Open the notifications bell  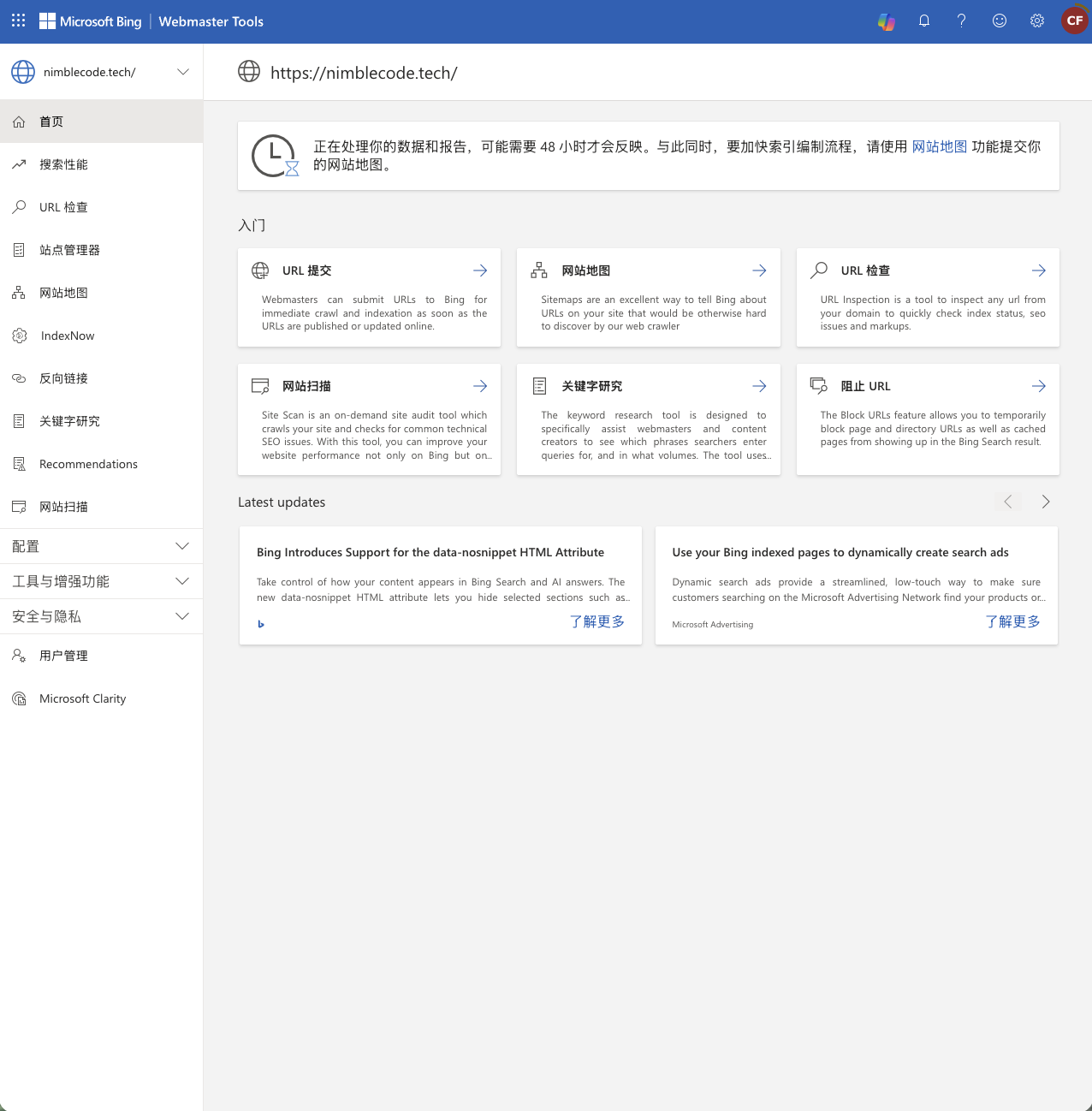tap(924, 21)
